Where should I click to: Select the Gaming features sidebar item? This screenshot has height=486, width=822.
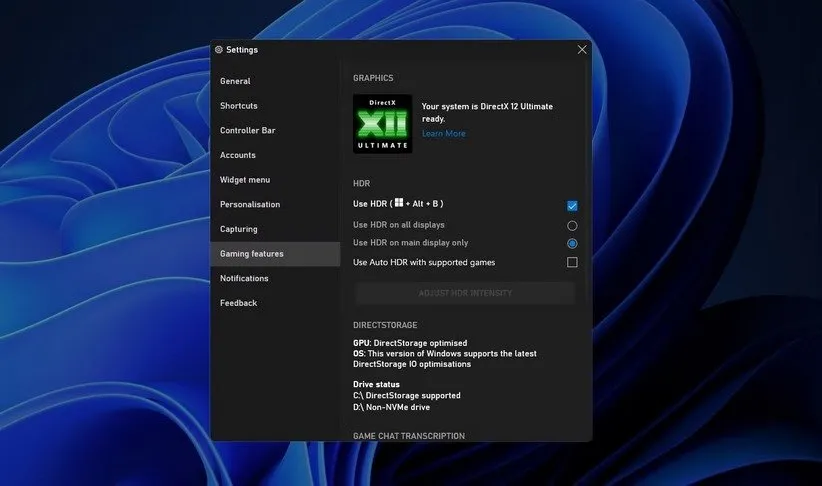click(x=252, y=254)
